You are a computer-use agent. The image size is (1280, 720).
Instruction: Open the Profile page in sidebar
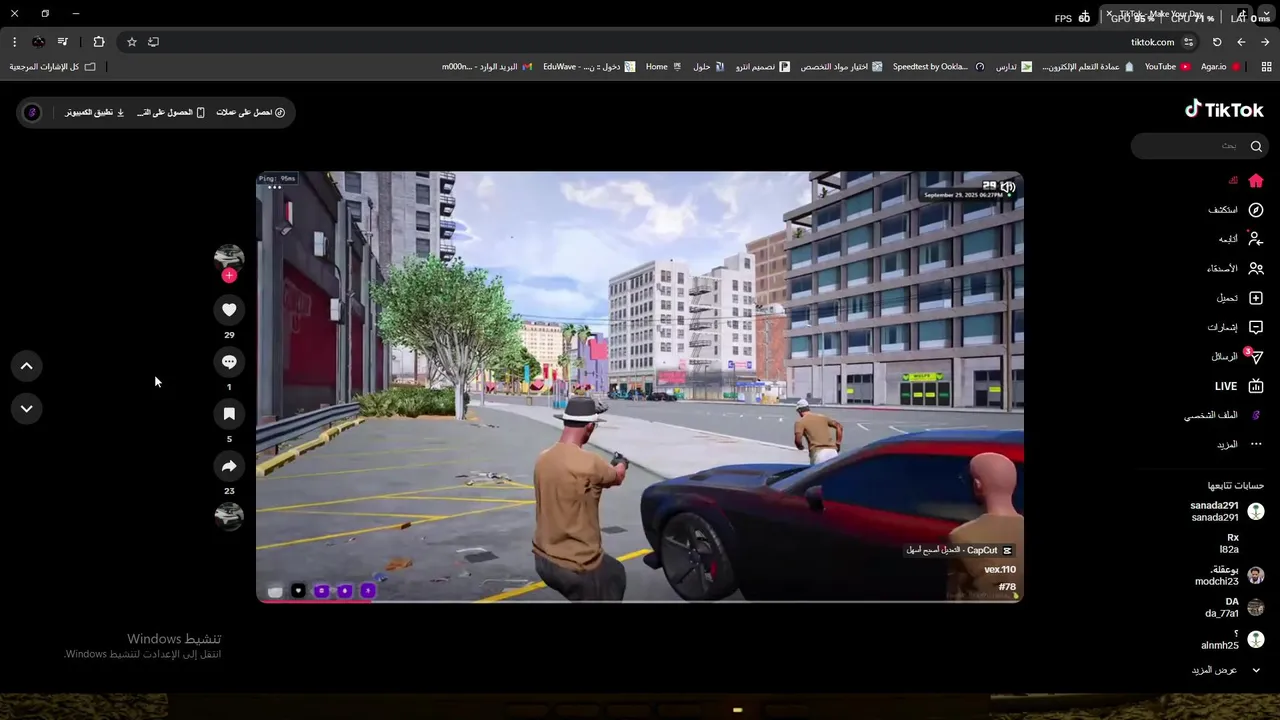click(x=1224, y=415)
